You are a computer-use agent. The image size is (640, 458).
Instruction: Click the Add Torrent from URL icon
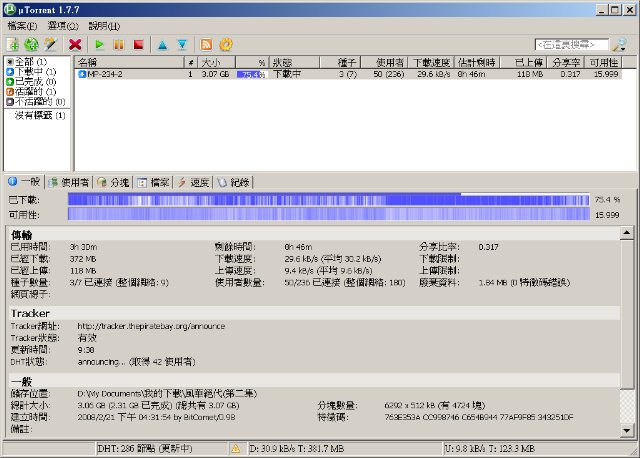point(31,44)
